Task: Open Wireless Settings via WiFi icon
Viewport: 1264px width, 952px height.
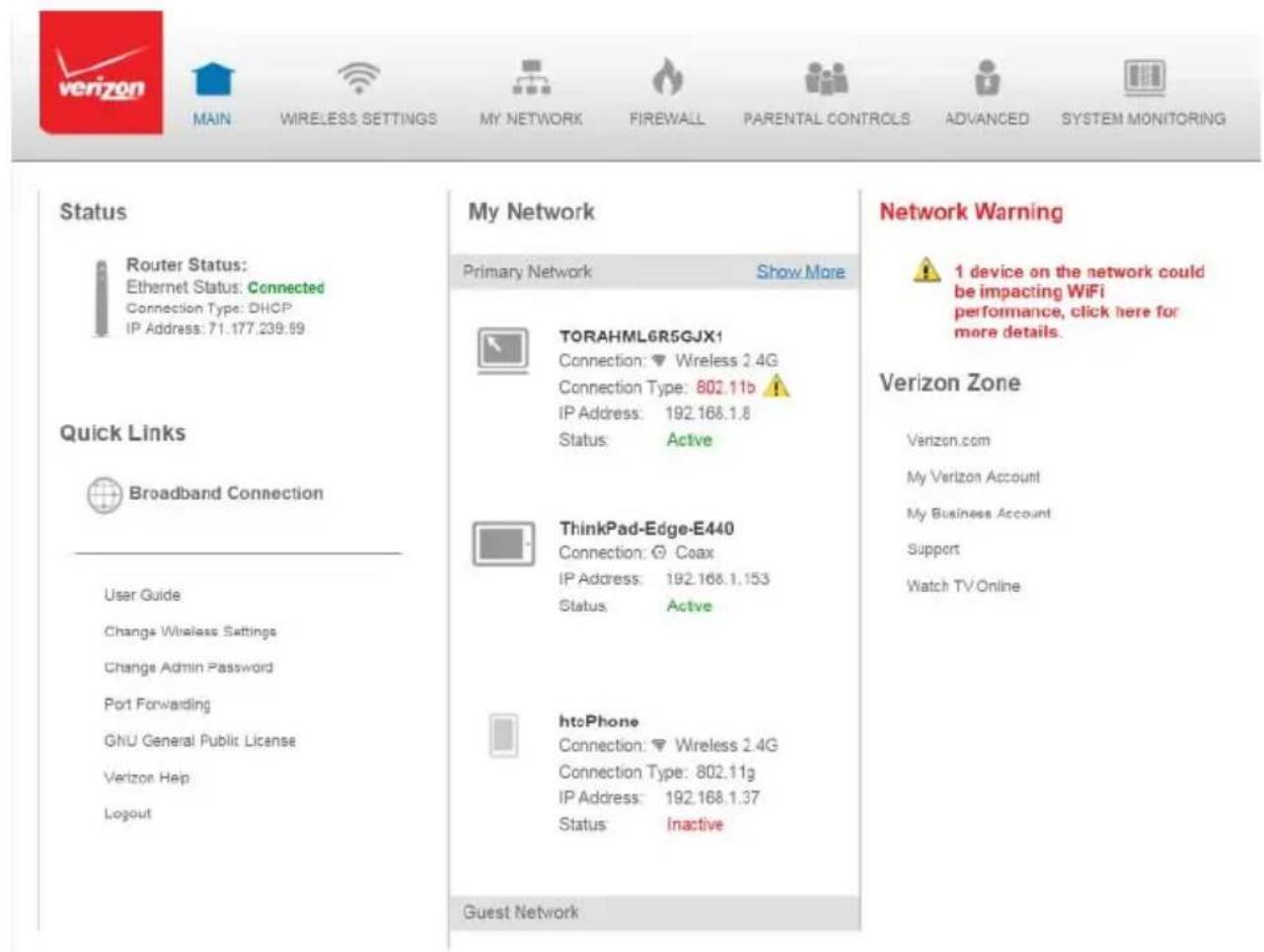Action: [358, 76]
